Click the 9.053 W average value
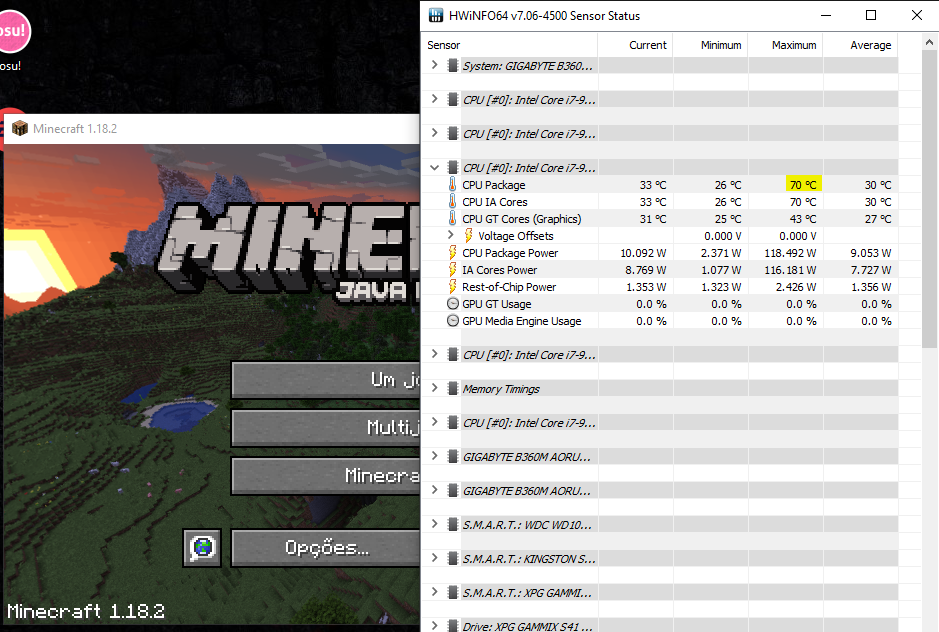 (871, 253)
